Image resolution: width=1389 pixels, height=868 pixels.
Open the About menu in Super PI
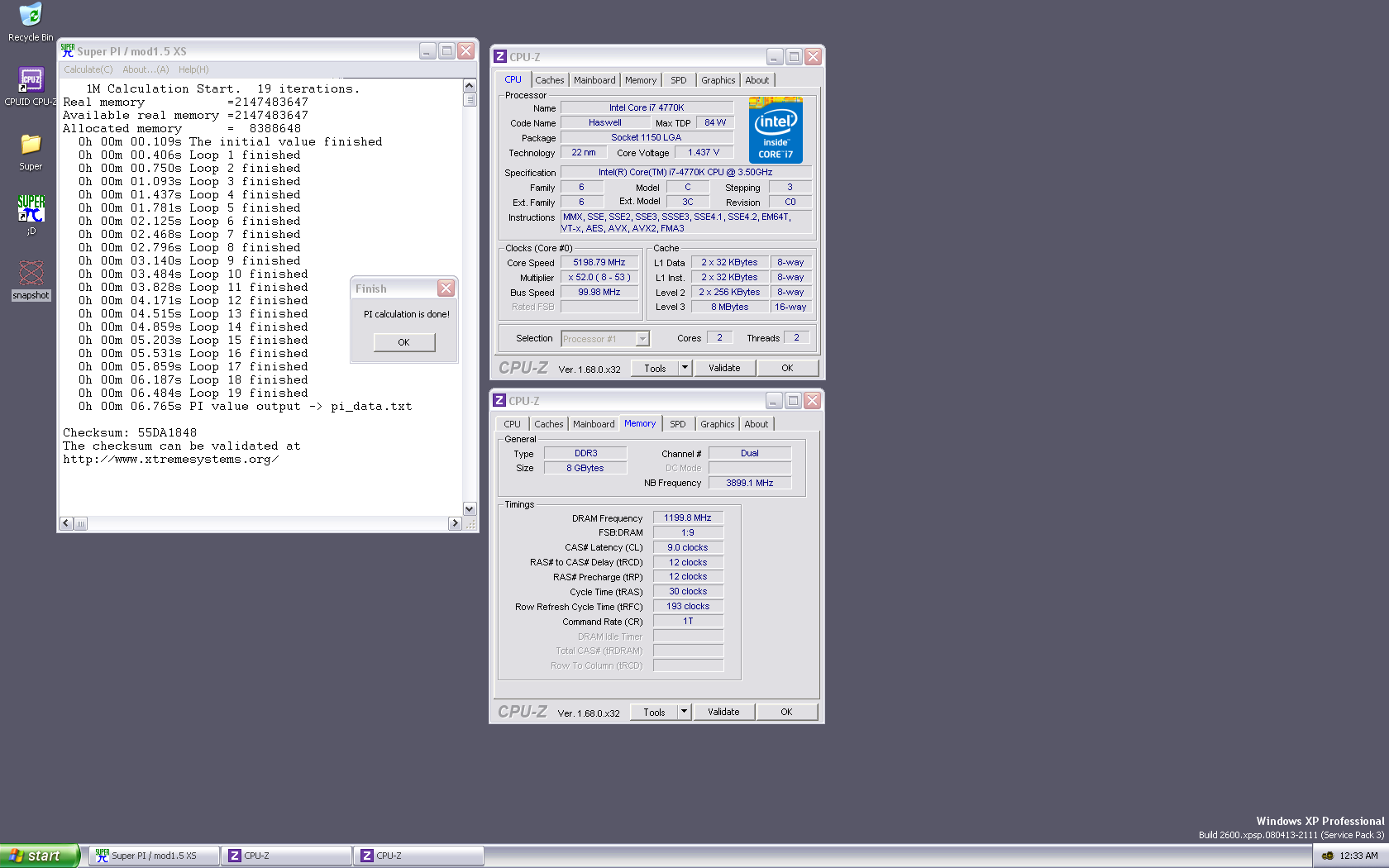point(146,69)
